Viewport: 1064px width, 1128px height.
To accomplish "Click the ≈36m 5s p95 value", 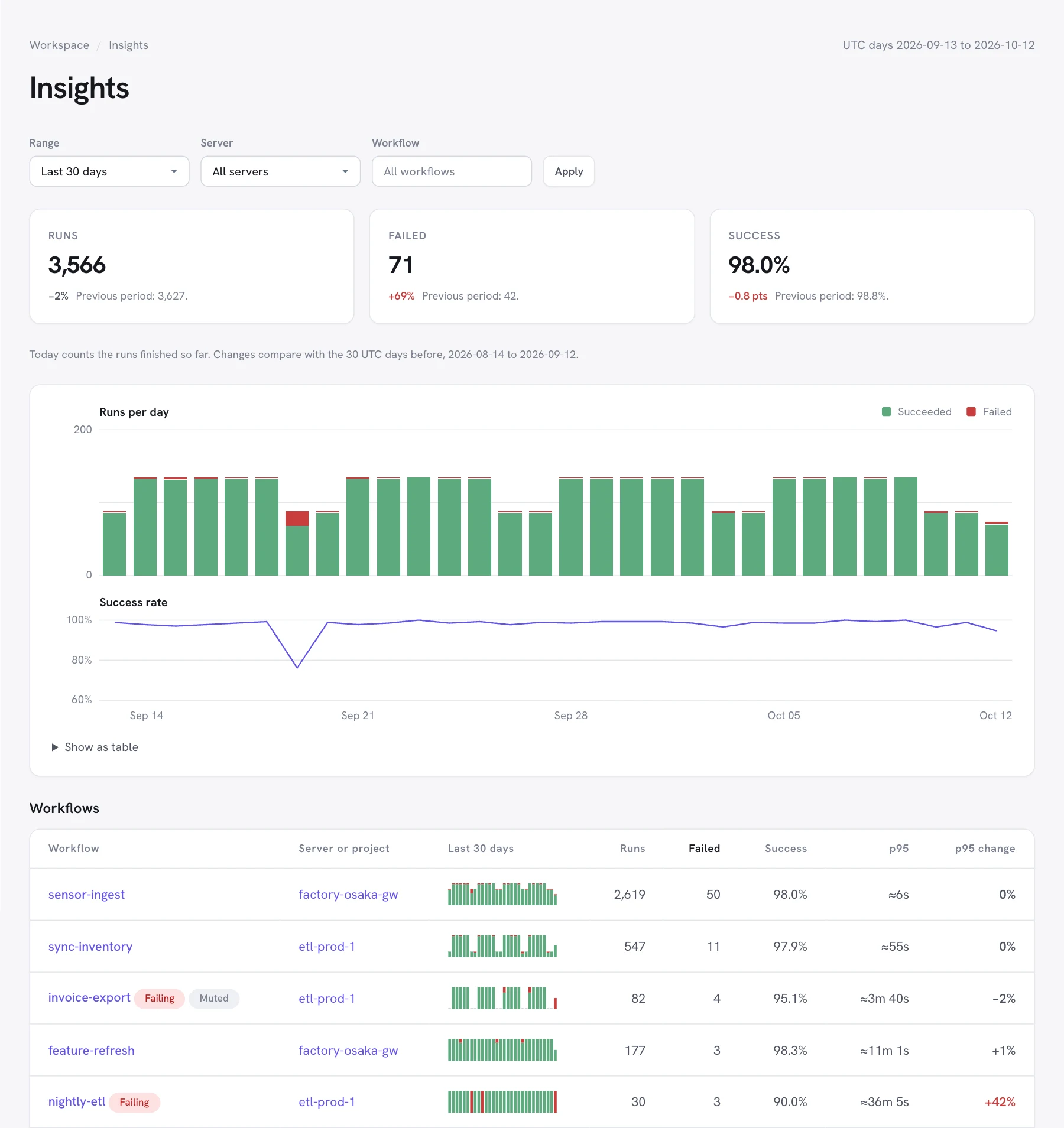I will tap(884, 1102).
